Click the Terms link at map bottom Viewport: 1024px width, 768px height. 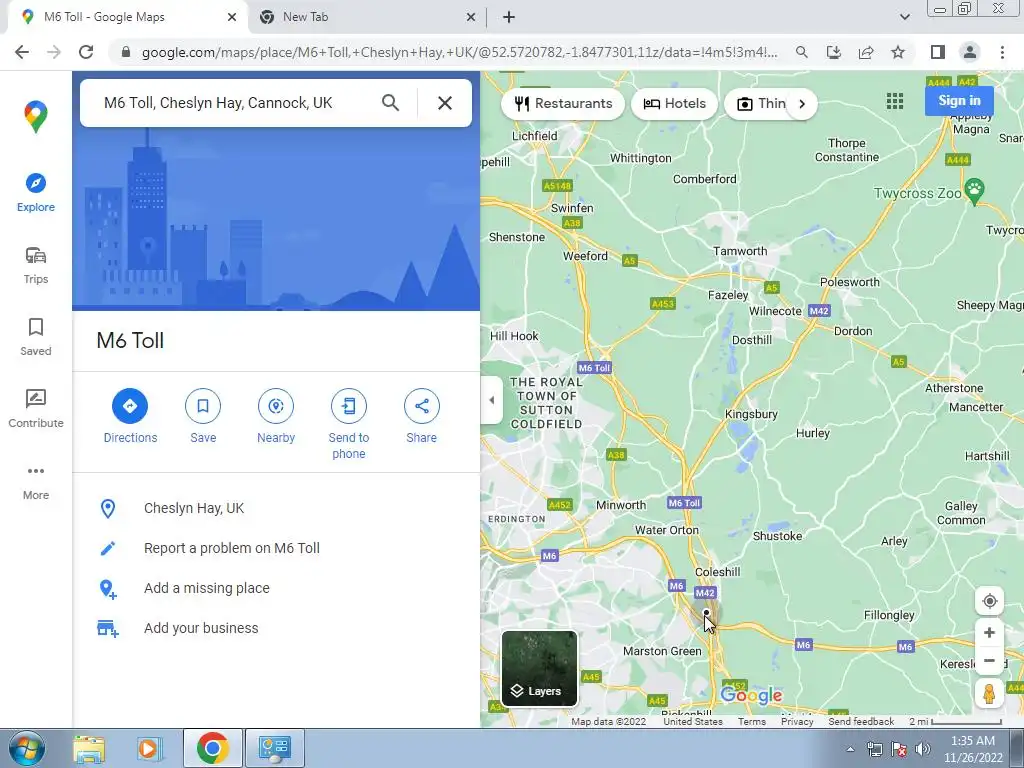coord(752,722)
